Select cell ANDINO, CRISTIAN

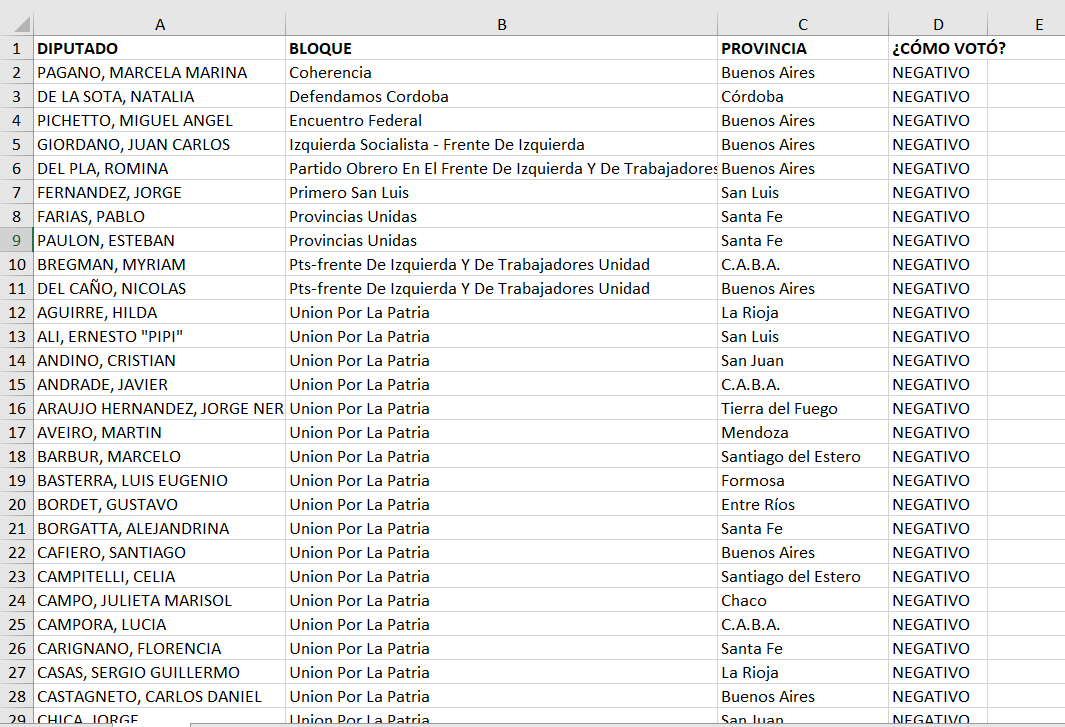pyautogui.click(x=160, y=361)
